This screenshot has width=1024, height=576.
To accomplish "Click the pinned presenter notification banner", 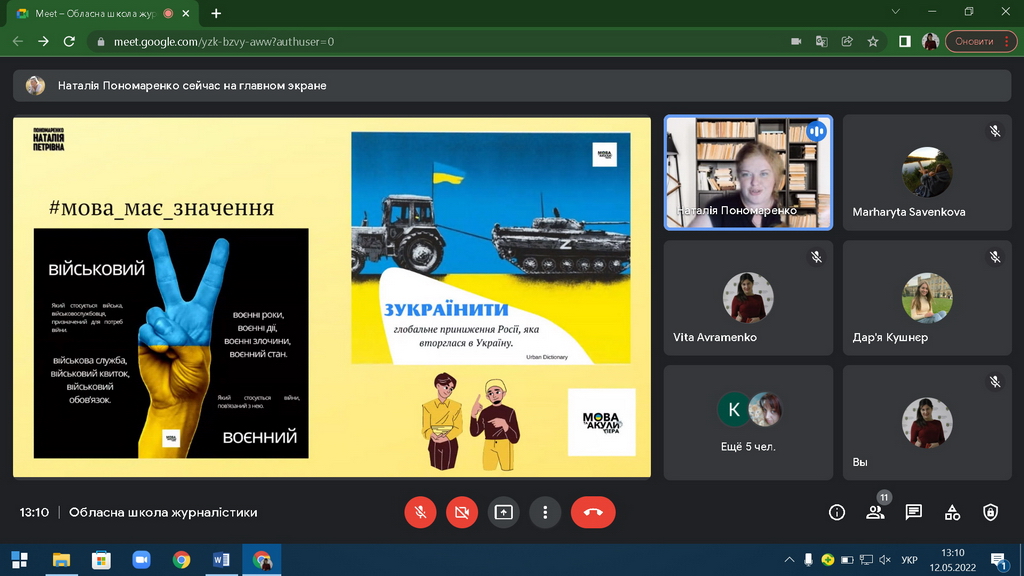I will (x=512, y=86).
